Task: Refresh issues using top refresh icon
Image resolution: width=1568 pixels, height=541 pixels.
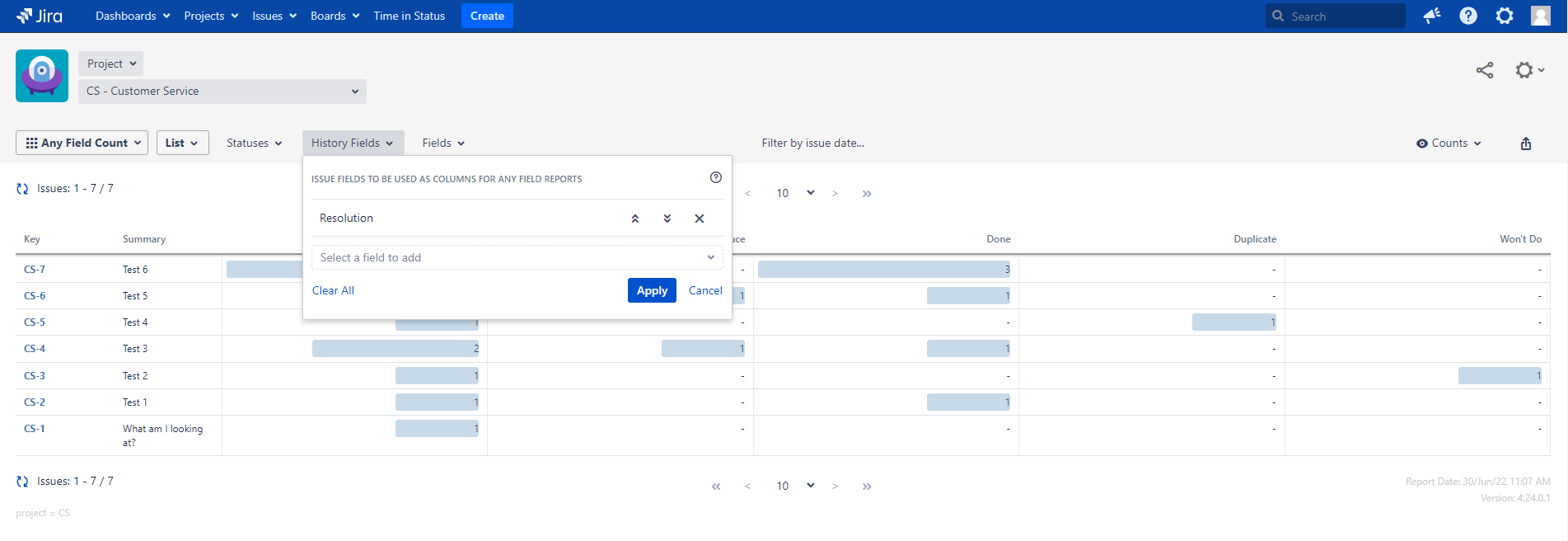Action: pyautogui.click(x=22, y=189)
